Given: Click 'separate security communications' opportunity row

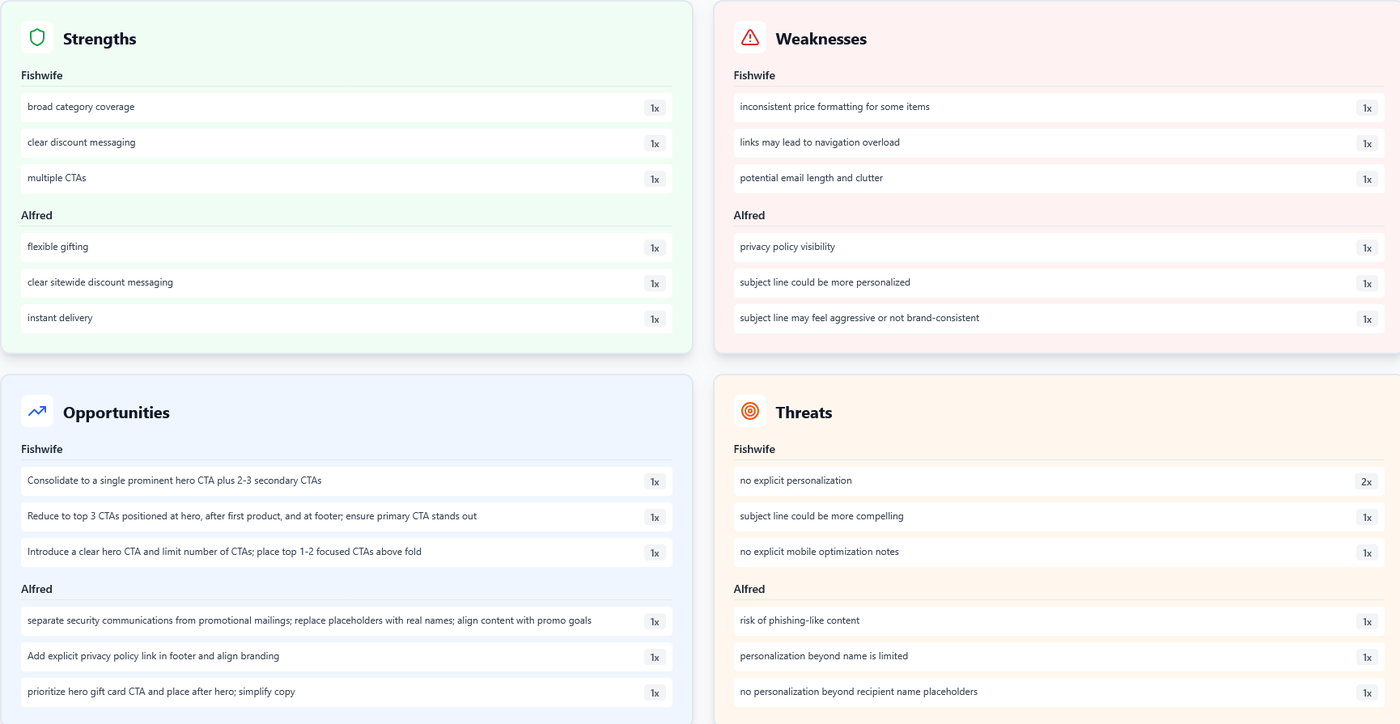Looking at the screenshot, I should click(346, 621).
